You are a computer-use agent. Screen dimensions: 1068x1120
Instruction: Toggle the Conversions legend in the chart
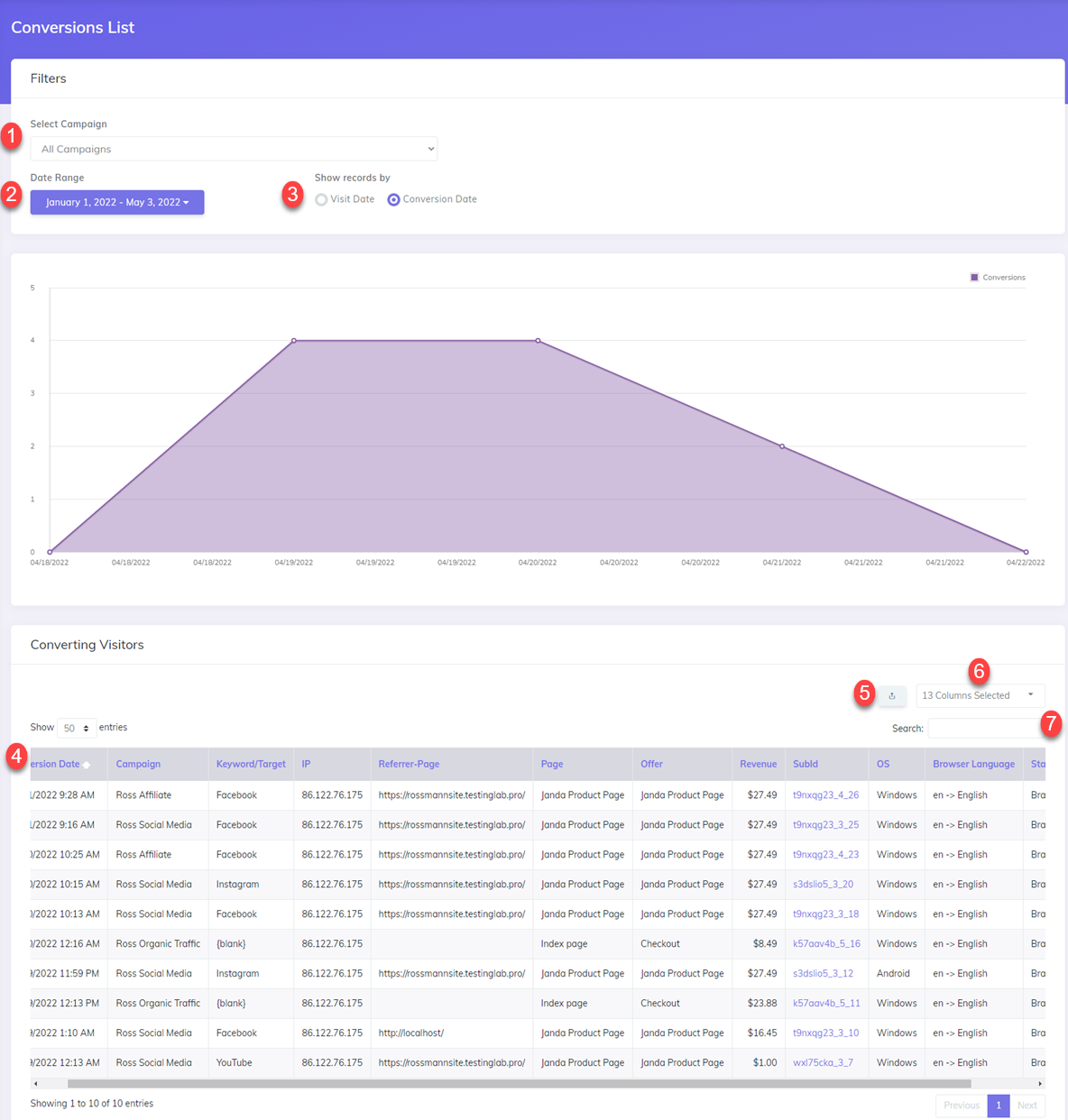(x=997, y=278)
